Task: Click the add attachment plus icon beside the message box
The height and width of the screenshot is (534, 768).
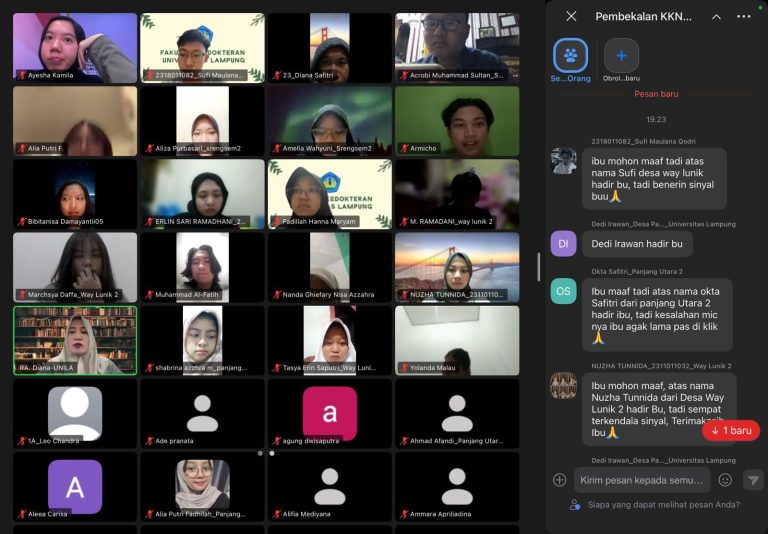Action: coord(559,480)
